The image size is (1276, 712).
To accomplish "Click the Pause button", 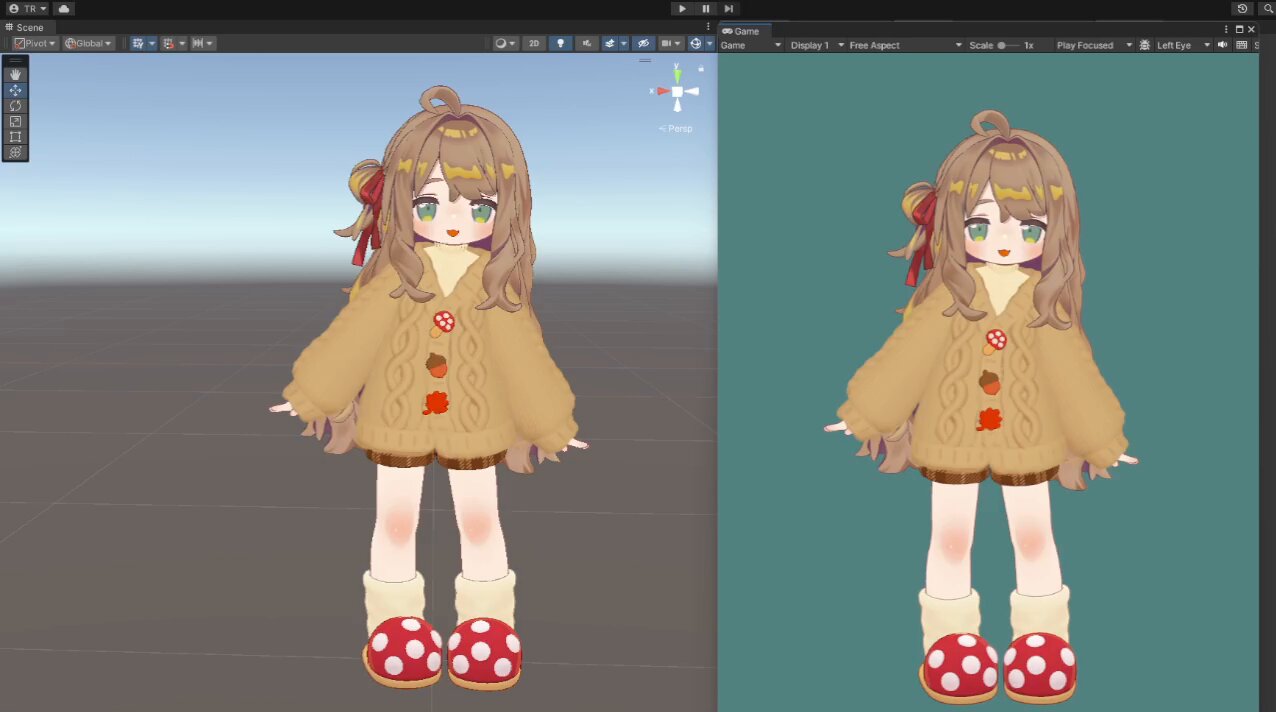I will 706,8.
